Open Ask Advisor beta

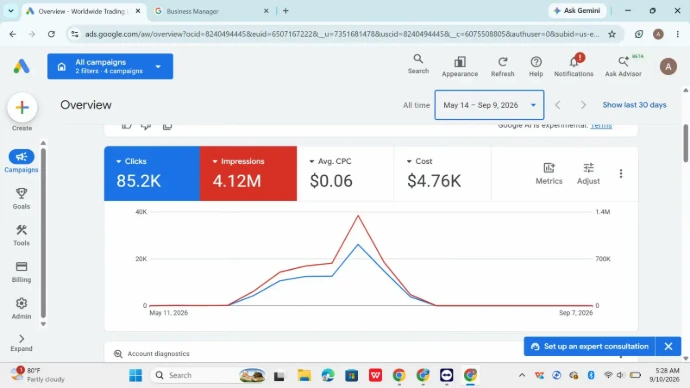[623, 66]
